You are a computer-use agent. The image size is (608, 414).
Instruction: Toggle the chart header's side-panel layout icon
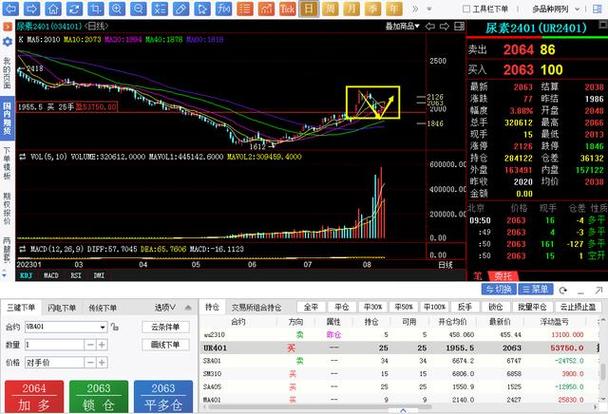[x=459, y=26]
